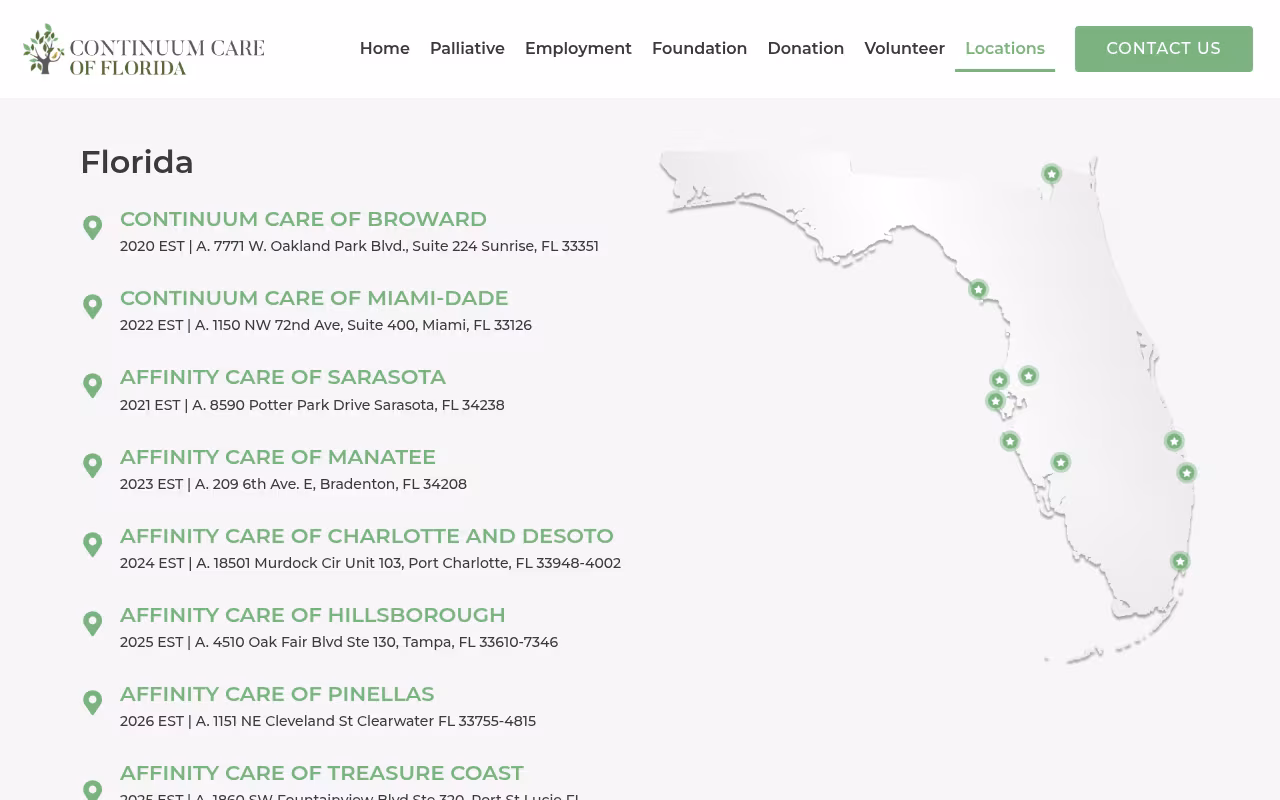Click the Florida section heading
Image resolution: width=1280 pixels, height=800 pixels.
(137, 162)
